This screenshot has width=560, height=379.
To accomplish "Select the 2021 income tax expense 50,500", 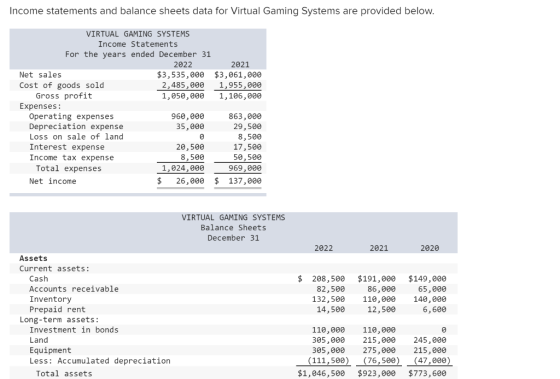I will (x=248, y=157).
